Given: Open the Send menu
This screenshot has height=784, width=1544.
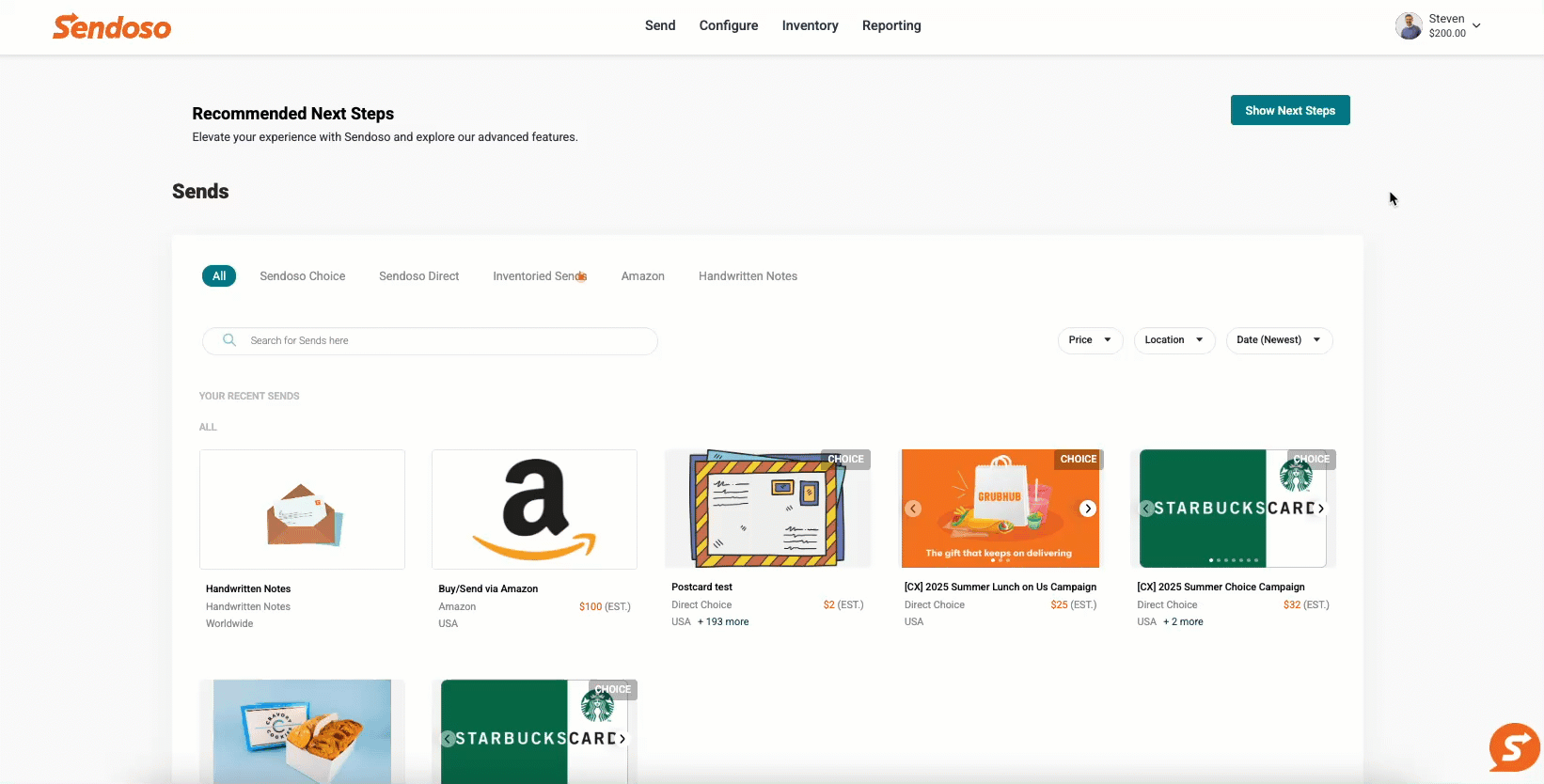Looking at the screenshot, I should 660,25.
